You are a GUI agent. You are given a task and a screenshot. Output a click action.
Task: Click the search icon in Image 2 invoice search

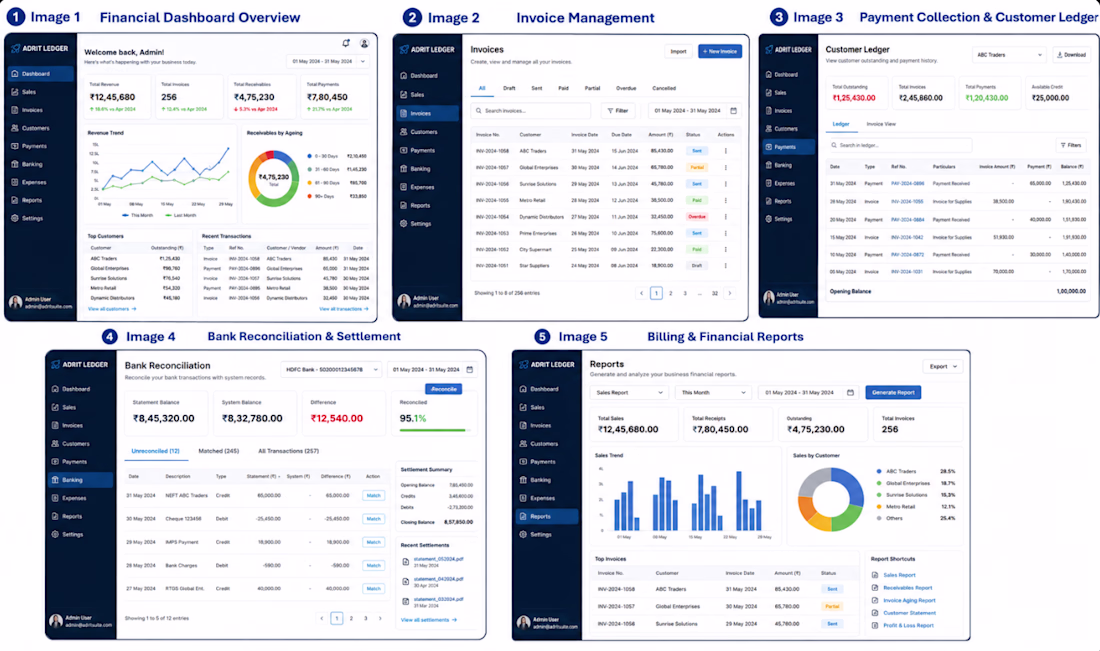[x=478, y=111]
